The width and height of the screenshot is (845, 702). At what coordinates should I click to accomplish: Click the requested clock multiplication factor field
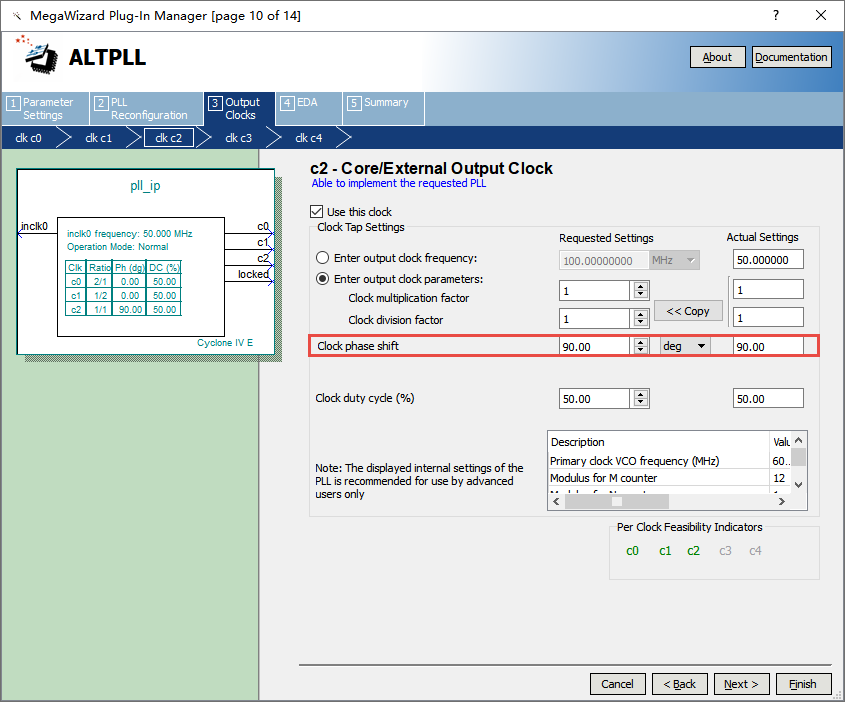click(x=594, y=290)
